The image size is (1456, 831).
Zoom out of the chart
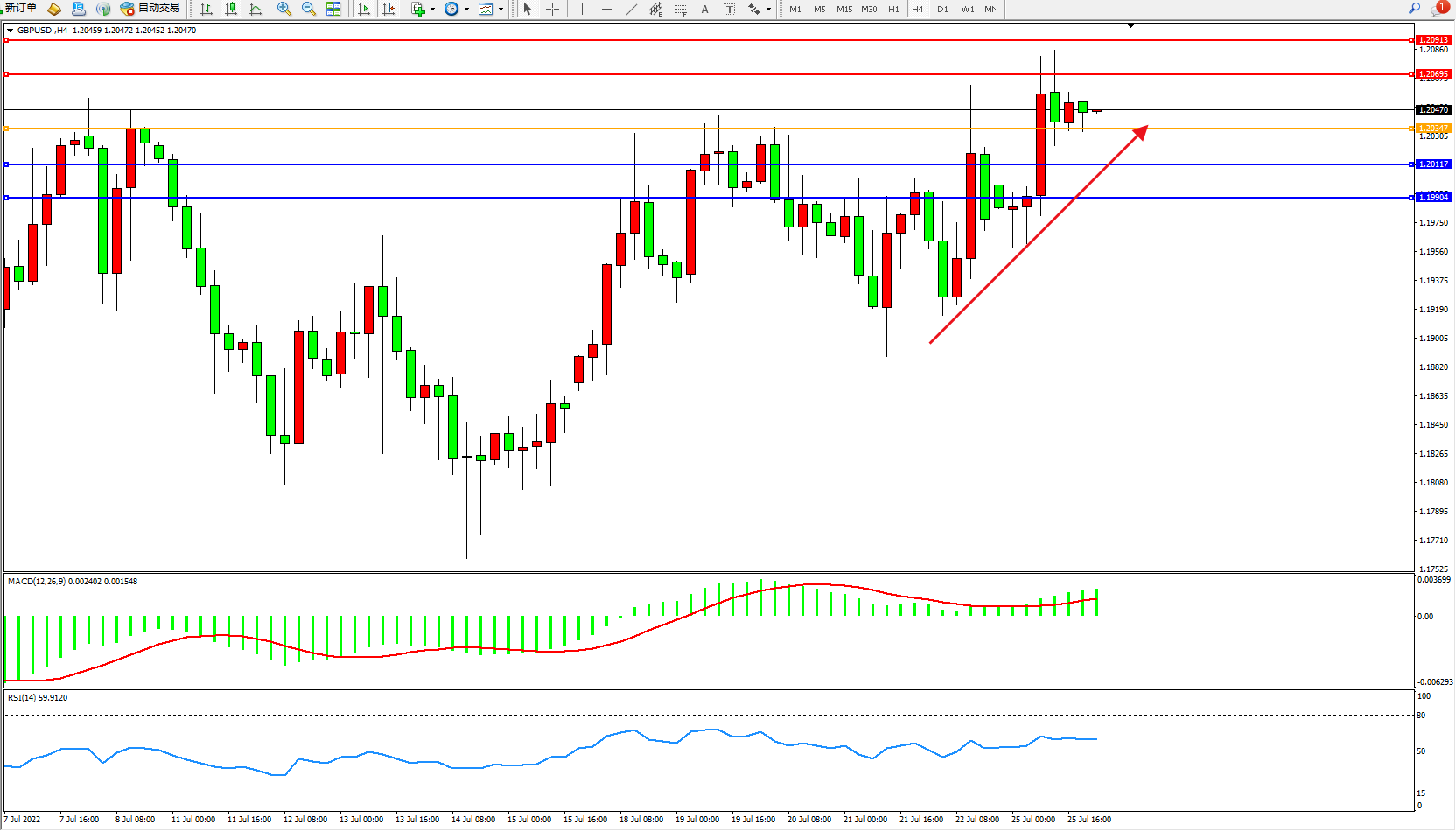tap(308, 9)
